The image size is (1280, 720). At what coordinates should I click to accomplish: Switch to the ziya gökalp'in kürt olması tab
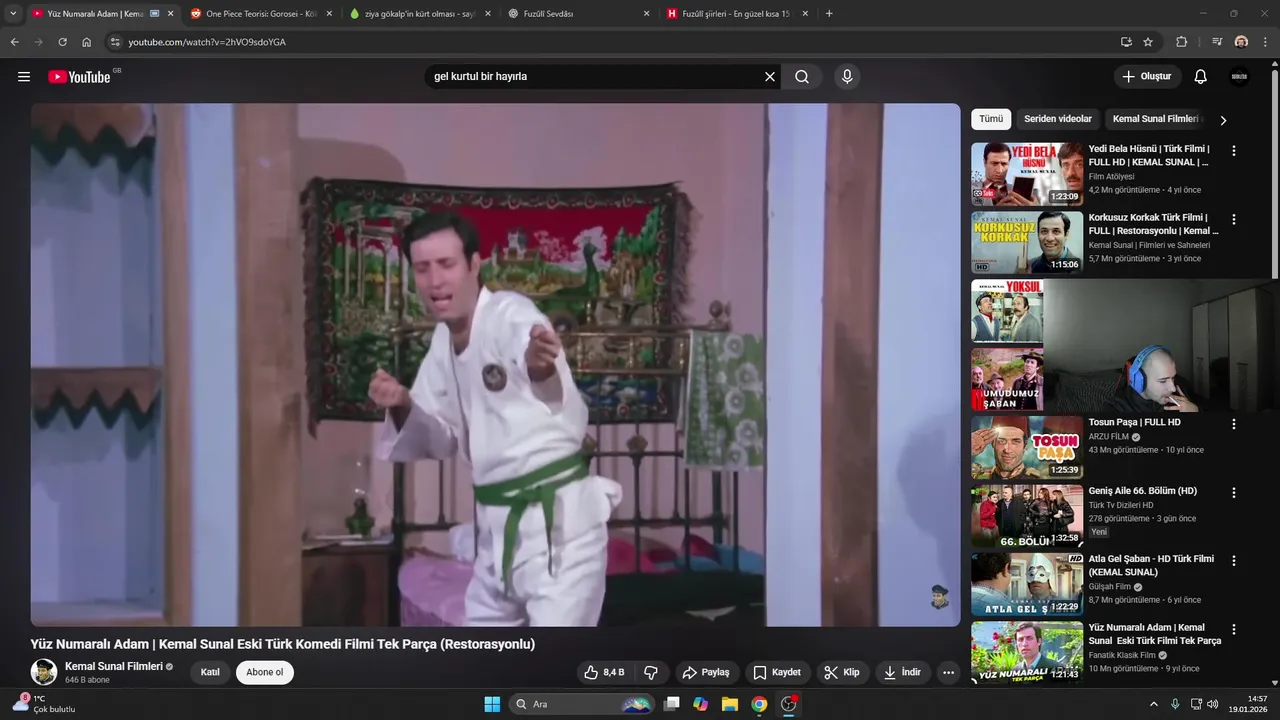point(419,14)
